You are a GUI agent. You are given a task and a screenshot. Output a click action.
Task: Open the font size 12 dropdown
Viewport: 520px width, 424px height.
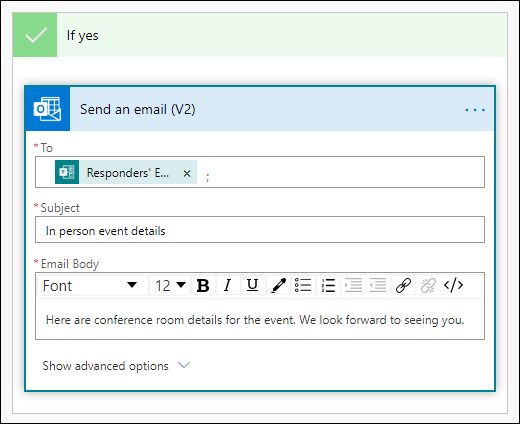point(170,285)
